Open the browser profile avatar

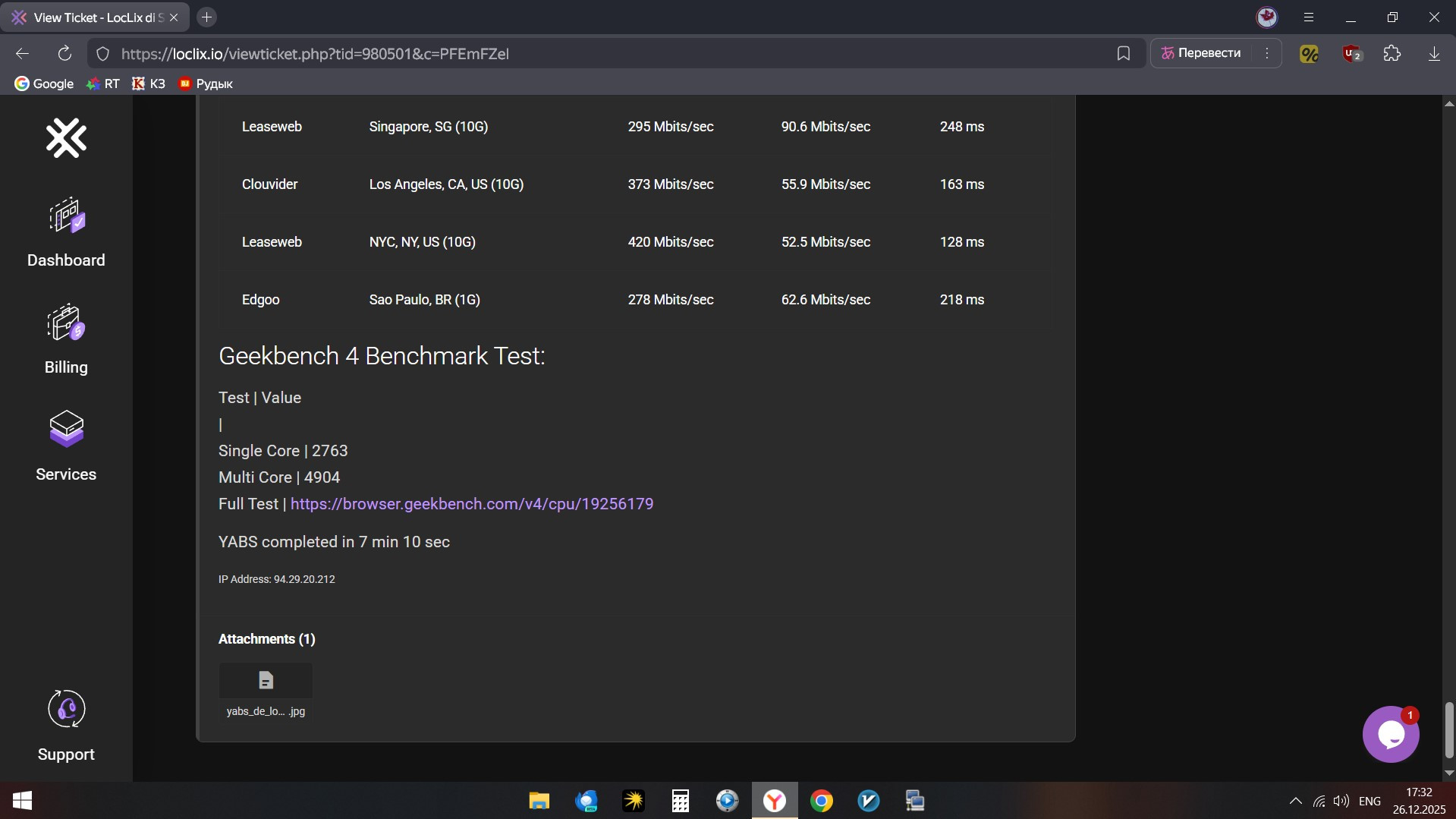(x=1267, y=17)
